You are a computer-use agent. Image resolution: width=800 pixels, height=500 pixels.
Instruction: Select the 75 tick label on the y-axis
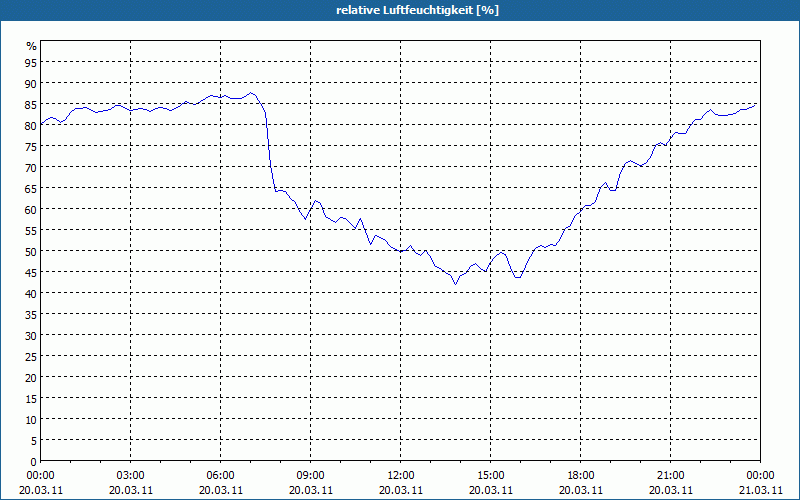coord(30,146)
